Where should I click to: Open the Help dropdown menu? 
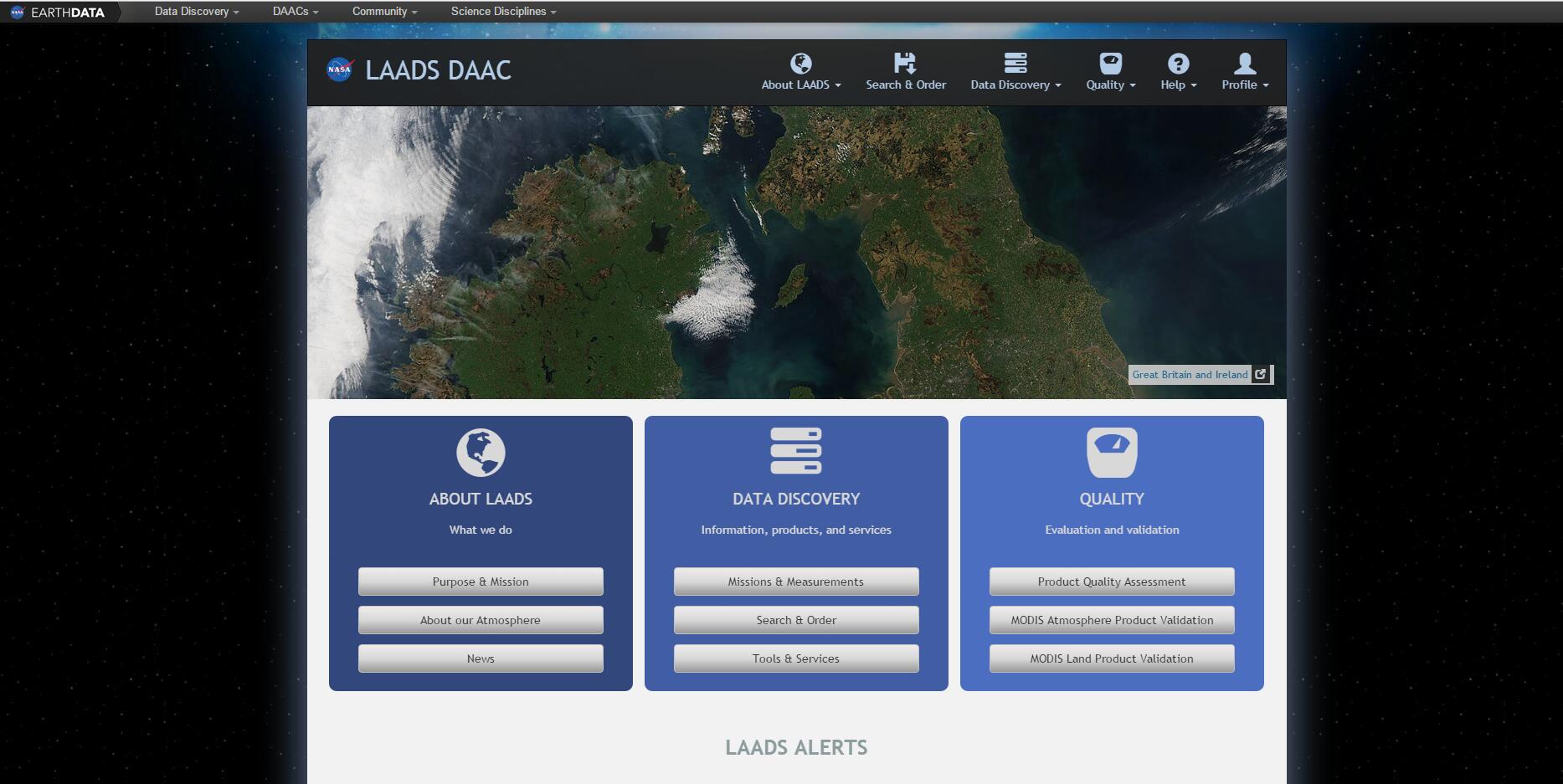pos(1178,85)
